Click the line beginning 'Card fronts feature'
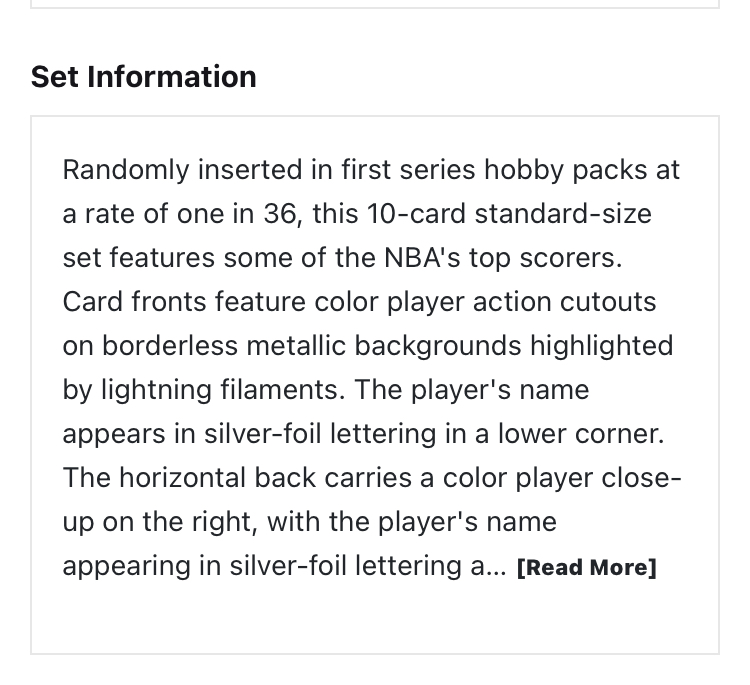The height and width of the screenshot is (685, 750). [x=359, y=302]
